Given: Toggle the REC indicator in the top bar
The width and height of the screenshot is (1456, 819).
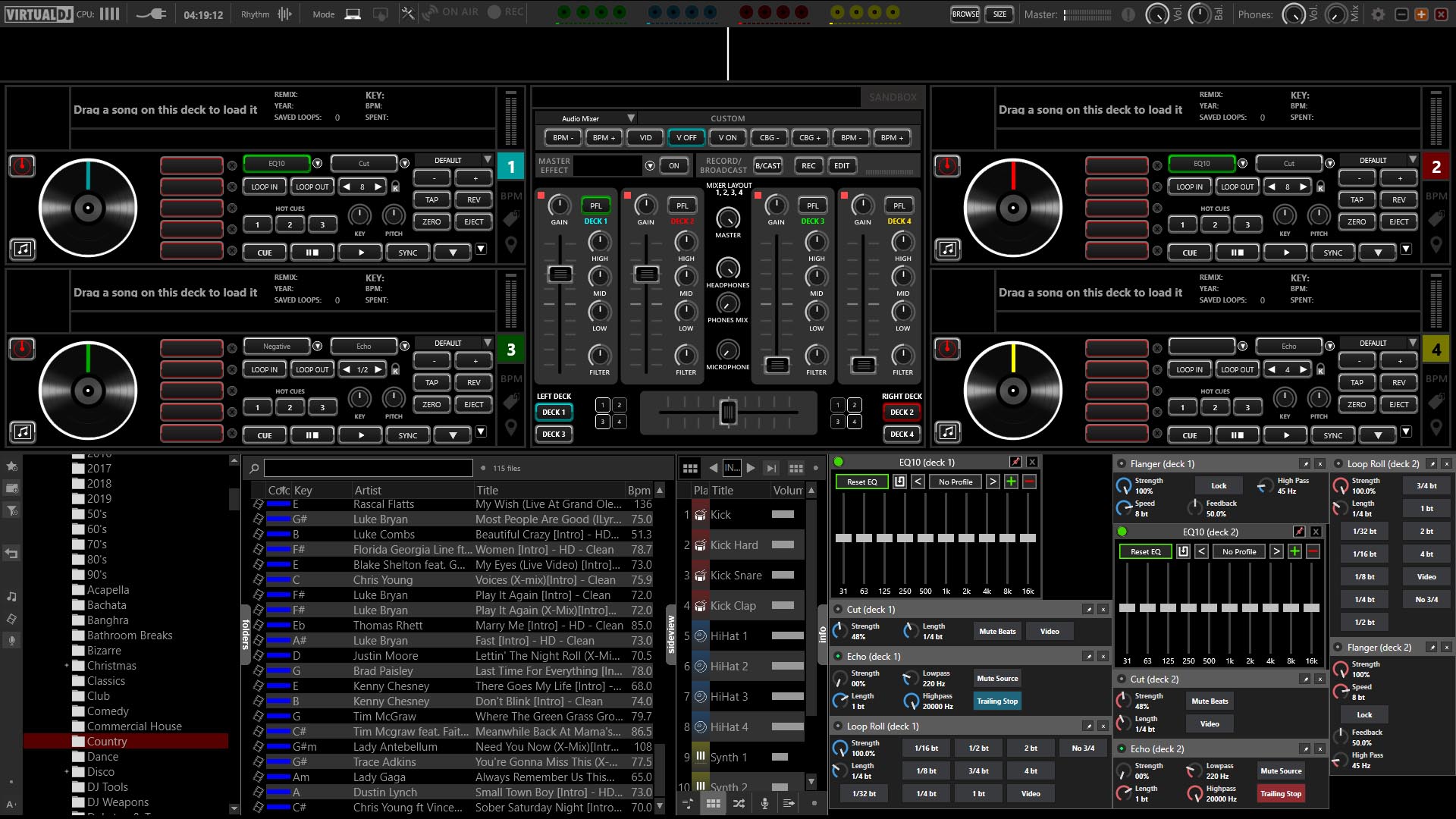Looking at the screenshot, I should [x=506, y=12].
